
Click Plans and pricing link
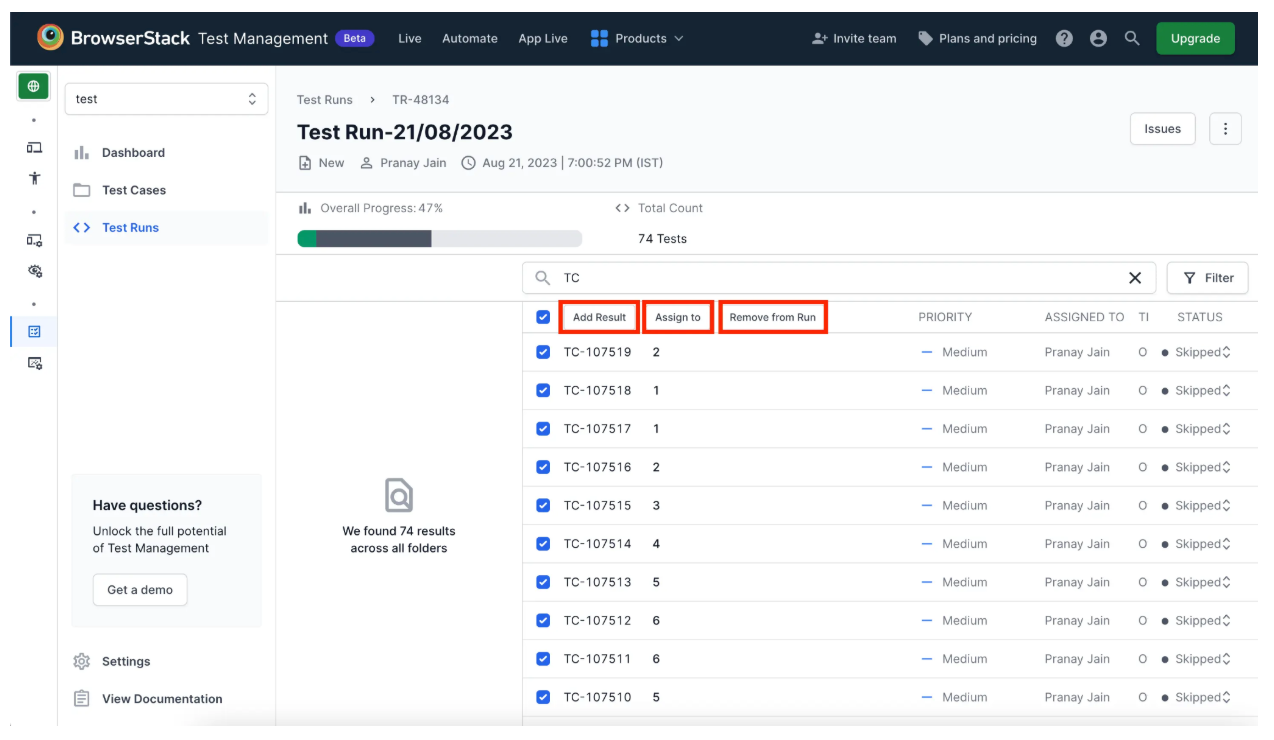tap(988, 38)
